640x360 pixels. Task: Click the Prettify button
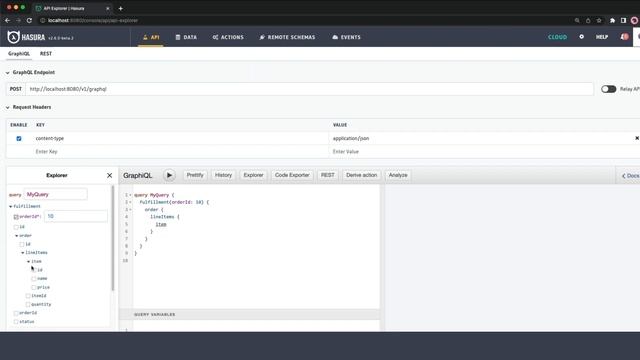click(195, 175)
